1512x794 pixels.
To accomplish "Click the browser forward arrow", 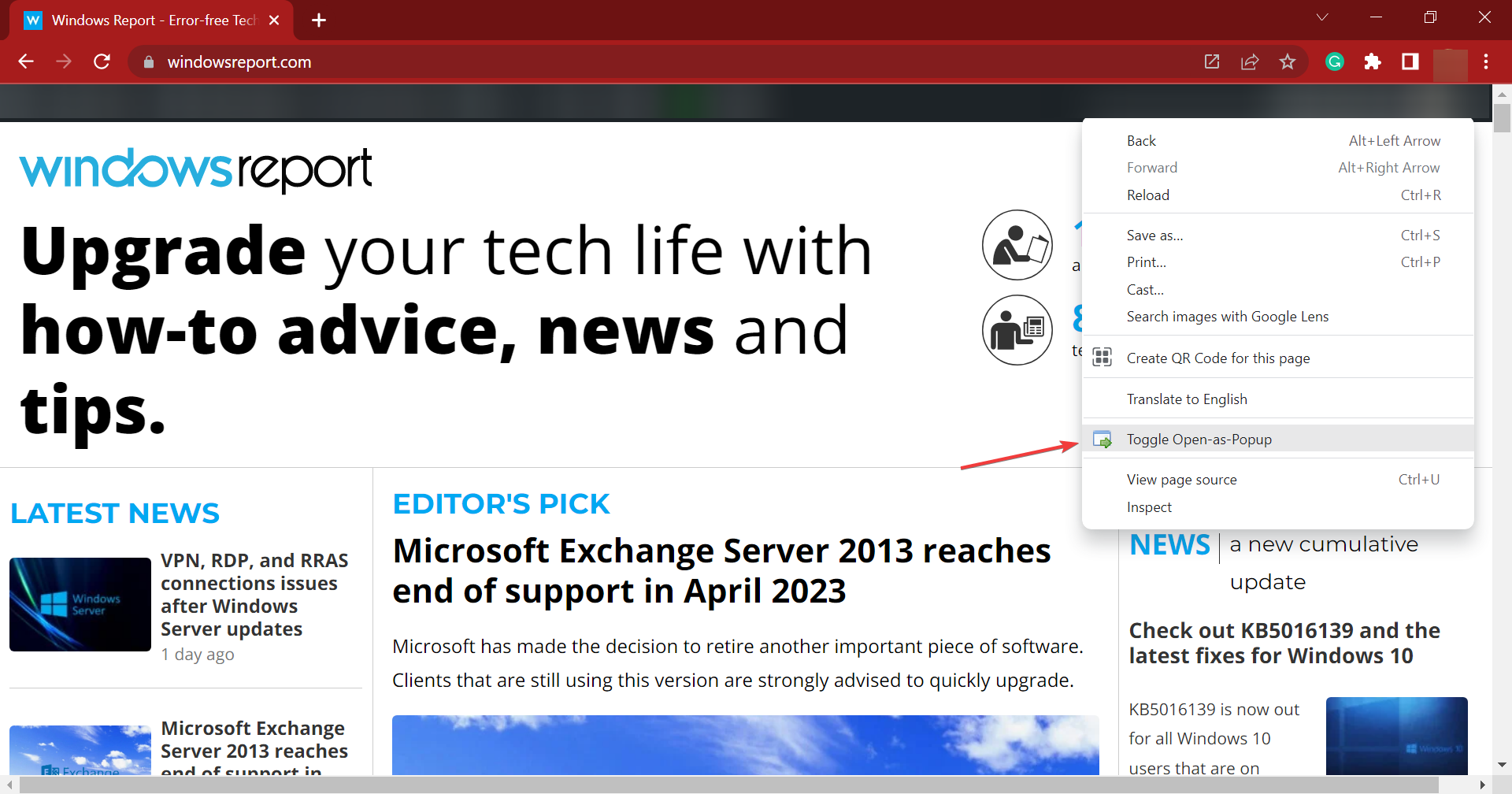I will [x=64, y=61].
